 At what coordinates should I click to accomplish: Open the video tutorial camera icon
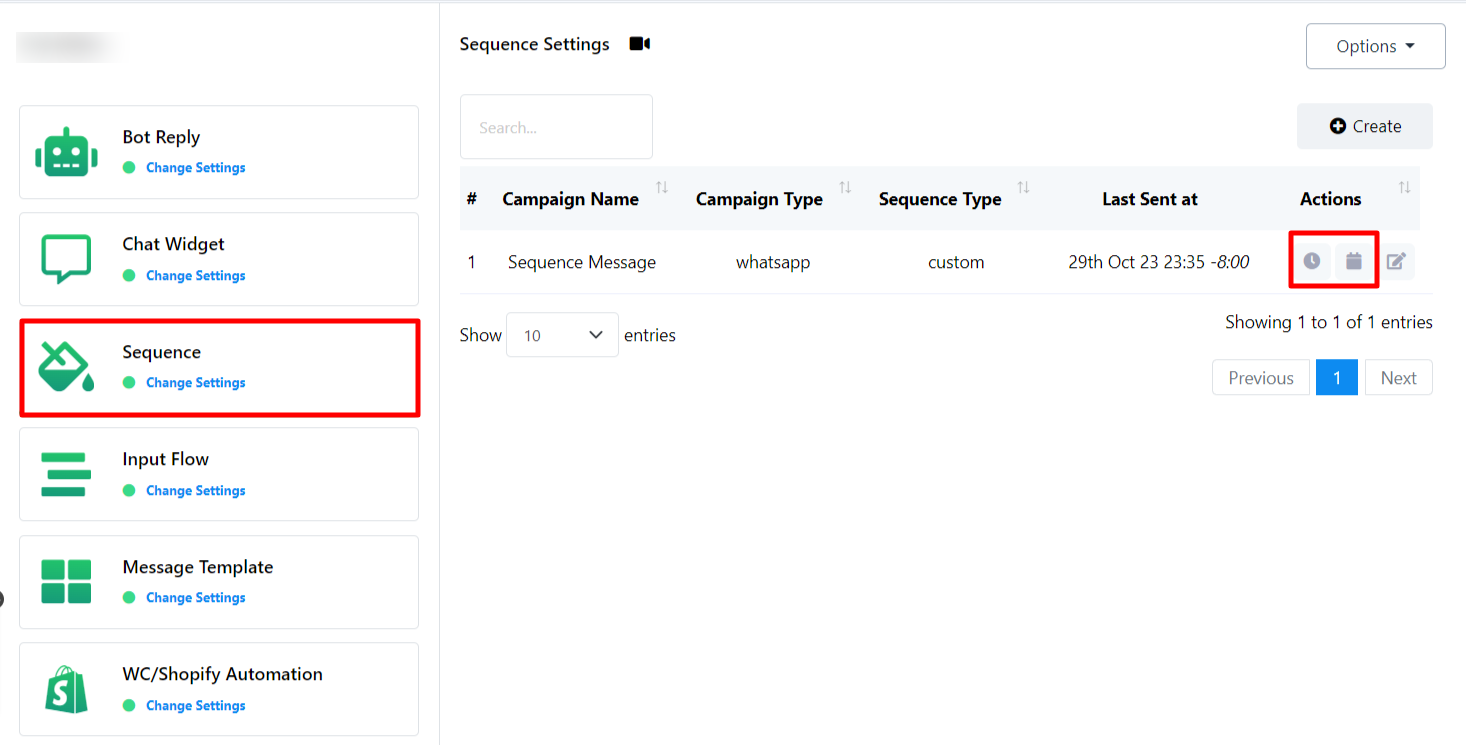point(640,44)
